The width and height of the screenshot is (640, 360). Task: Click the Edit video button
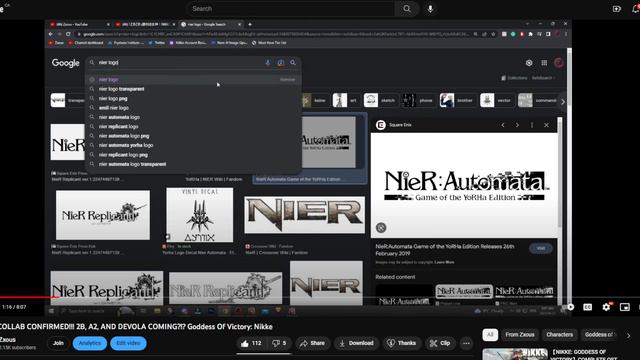pos(128,343)
